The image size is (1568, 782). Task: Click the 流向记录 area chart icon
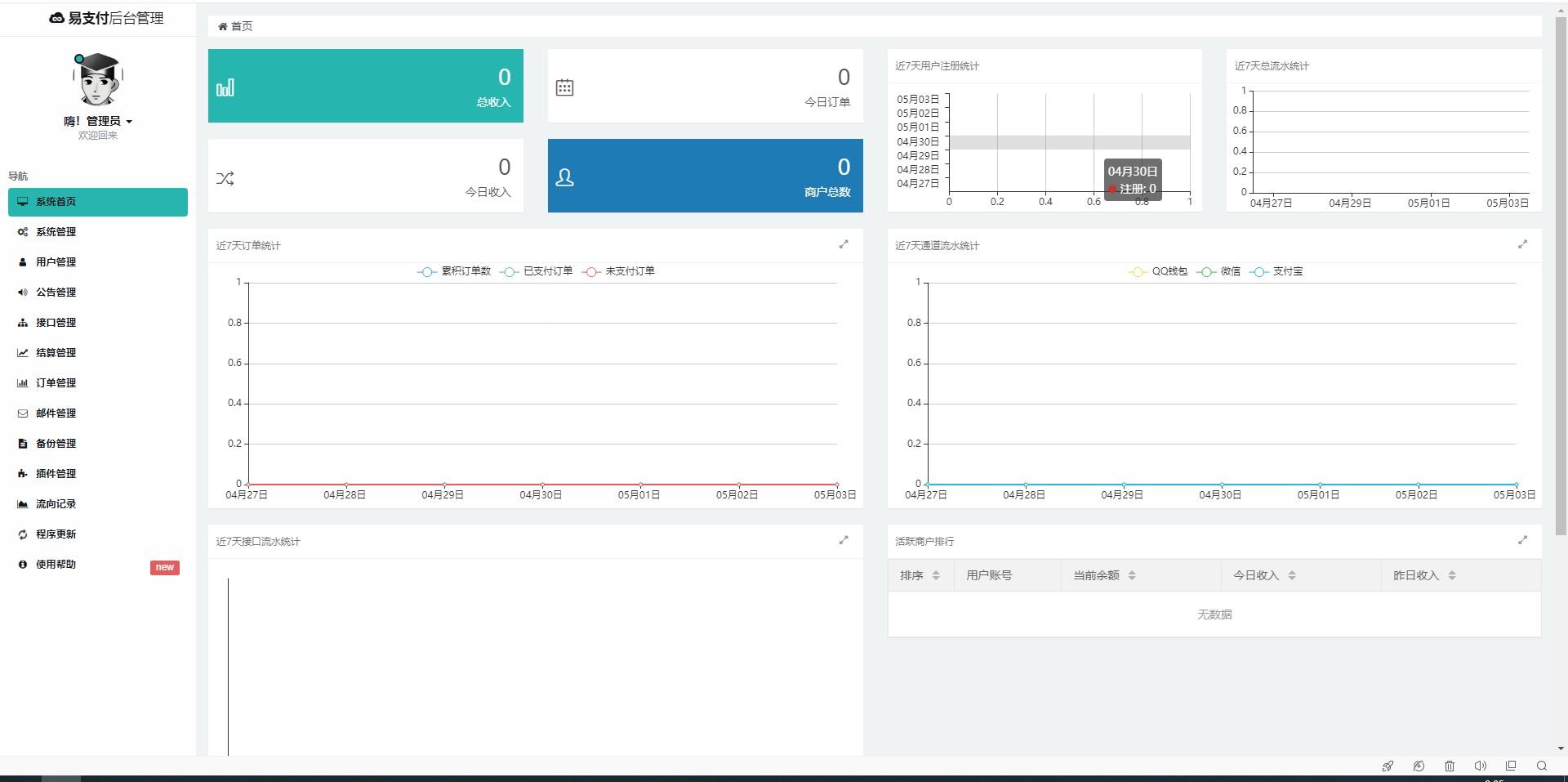pos(22,504)
